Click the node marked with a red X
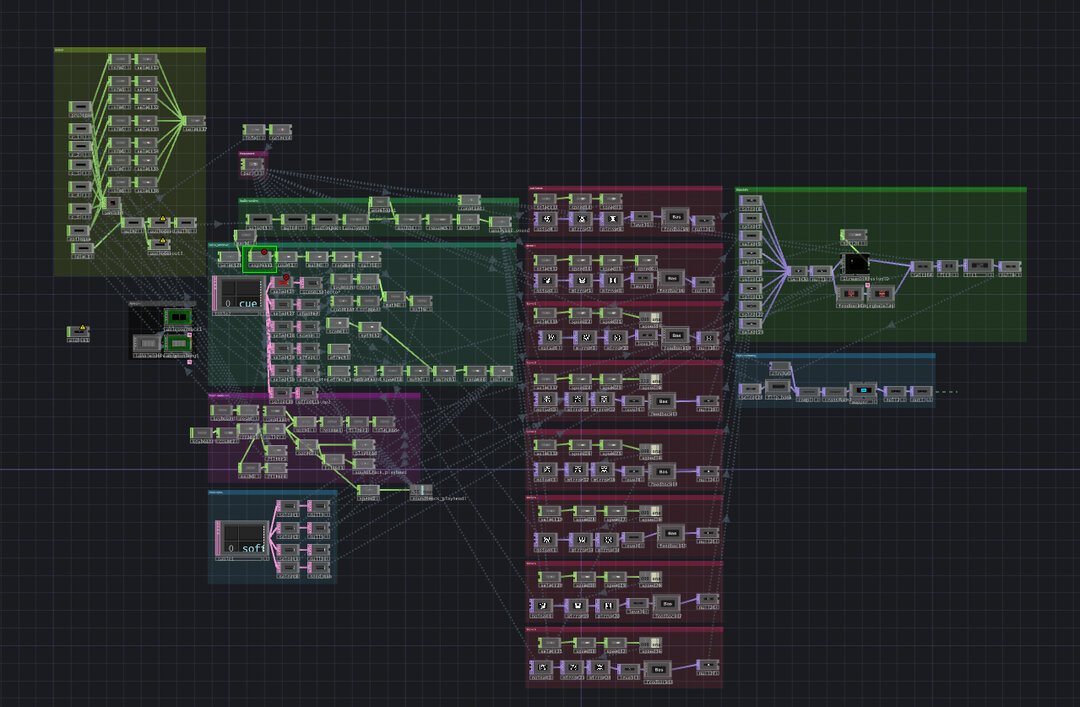 [x=283, y=281]
